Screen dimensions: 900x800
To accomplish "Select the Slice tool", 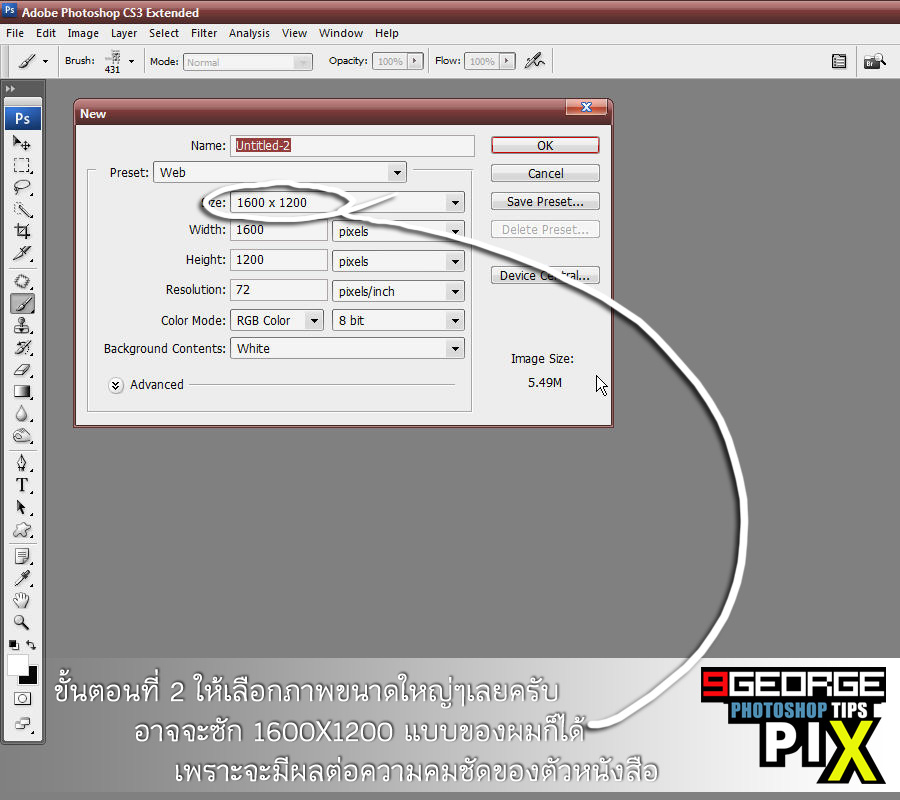I will (x=22, y=253).
